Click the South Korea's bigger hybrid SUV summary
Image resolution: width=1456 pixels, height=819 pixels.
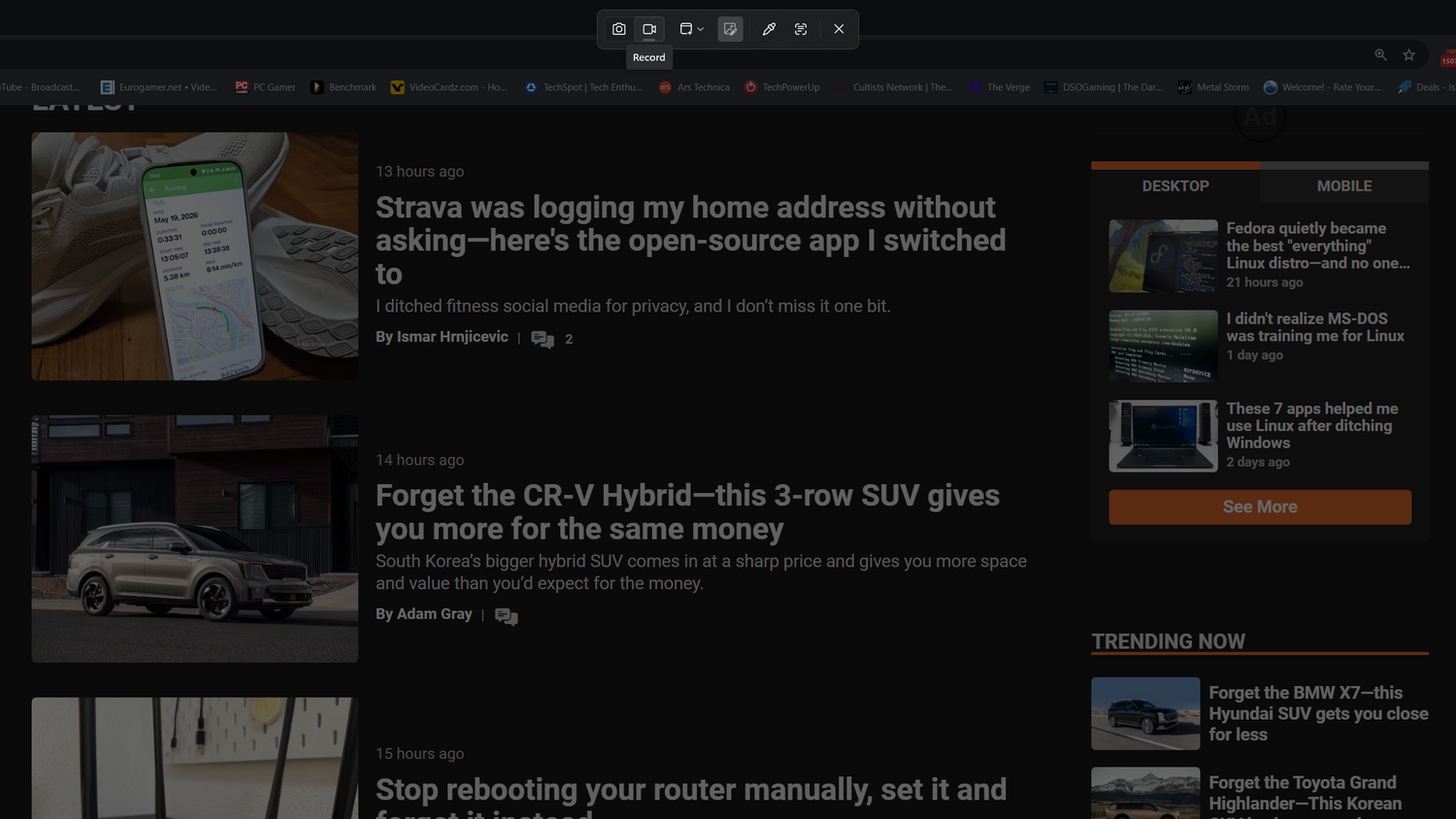701,573
